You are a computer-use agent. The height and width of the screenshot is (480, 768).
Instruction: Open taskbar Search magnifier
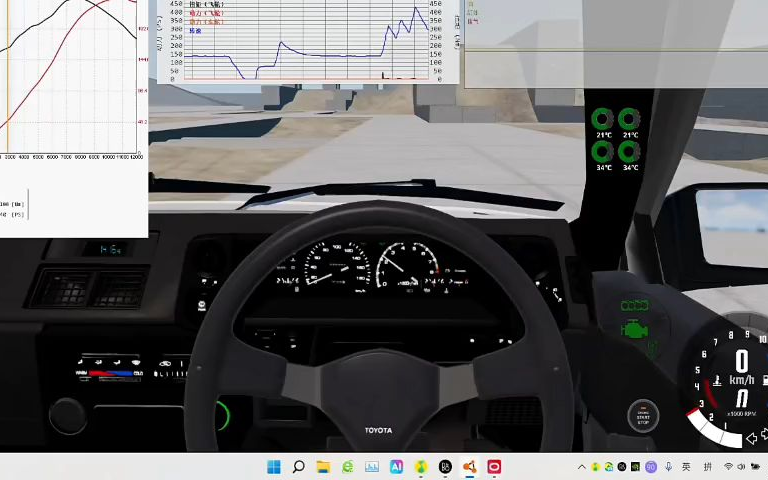click(298, 467)
